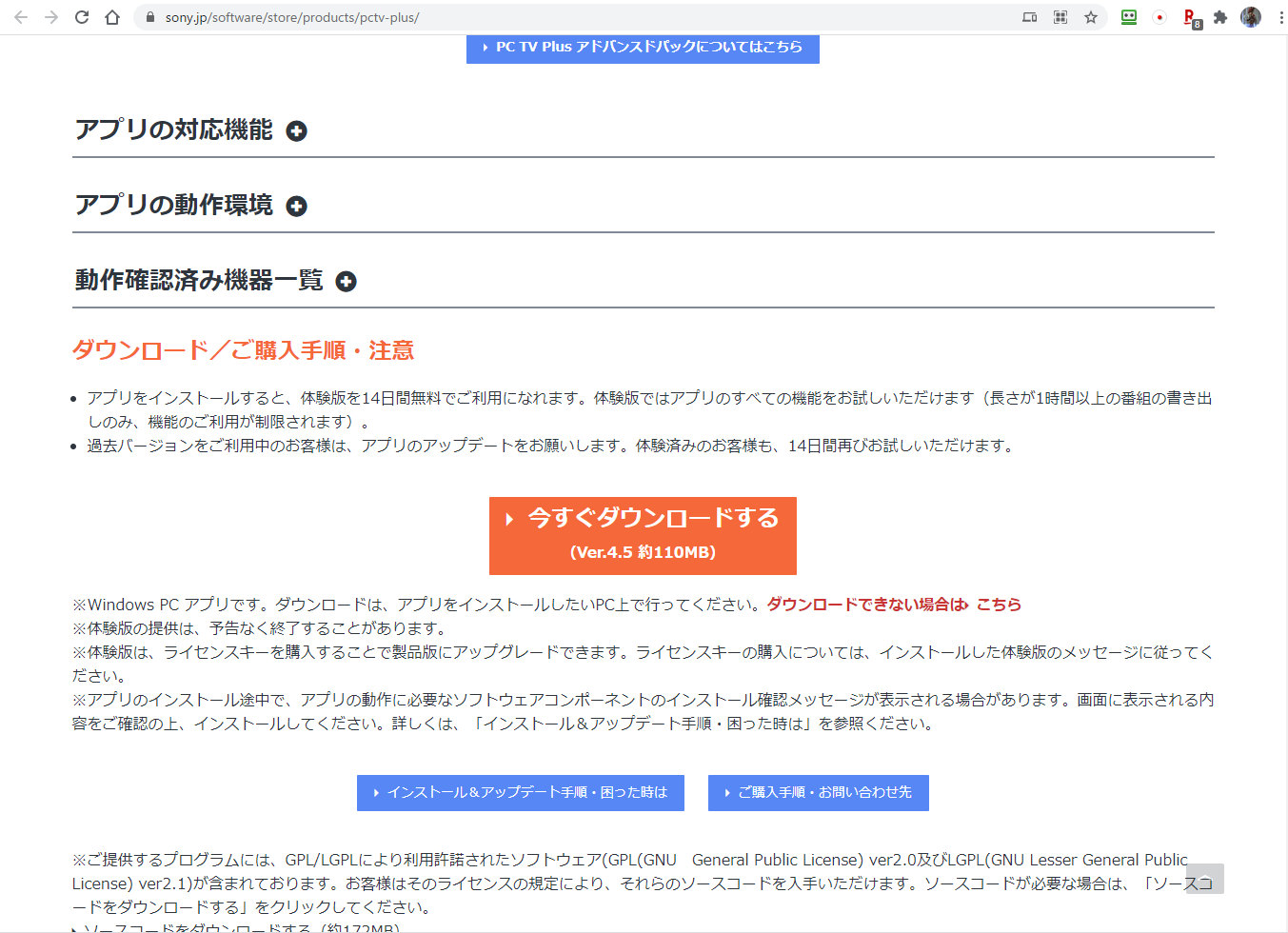The height and width of the screenshot is (933, 1288).
Task: Reload the current page
Action: (82, 17)
